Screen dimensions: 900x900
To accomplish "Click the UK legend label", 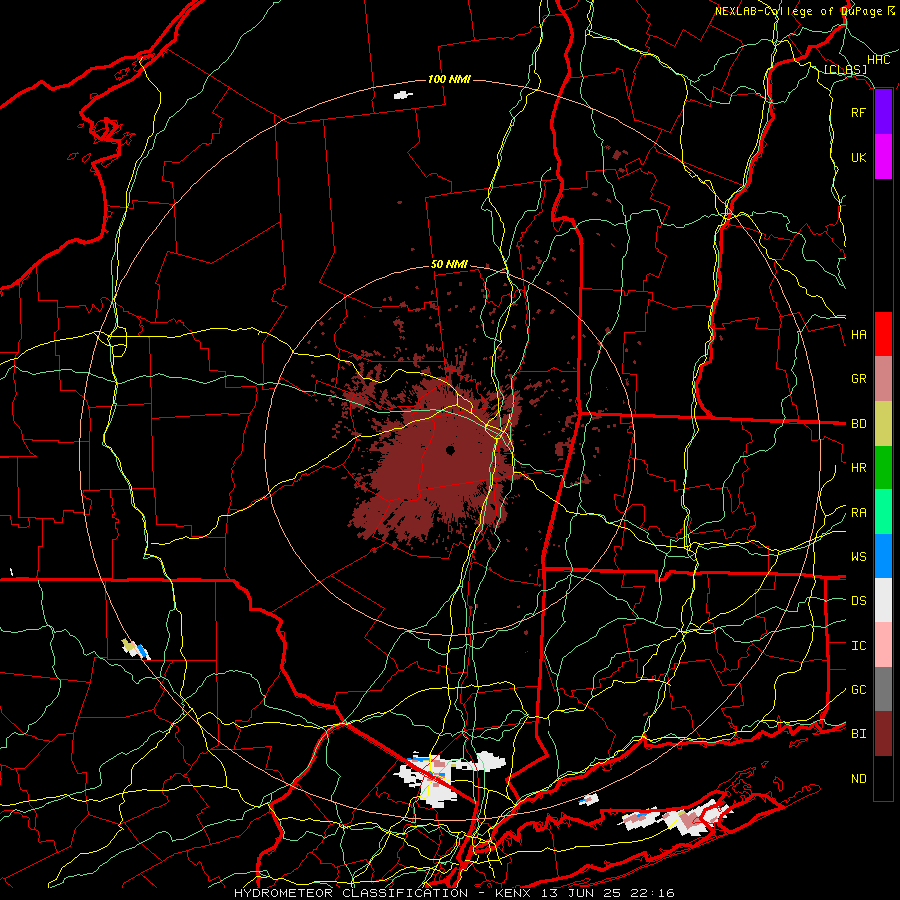I will coord(858,157).
